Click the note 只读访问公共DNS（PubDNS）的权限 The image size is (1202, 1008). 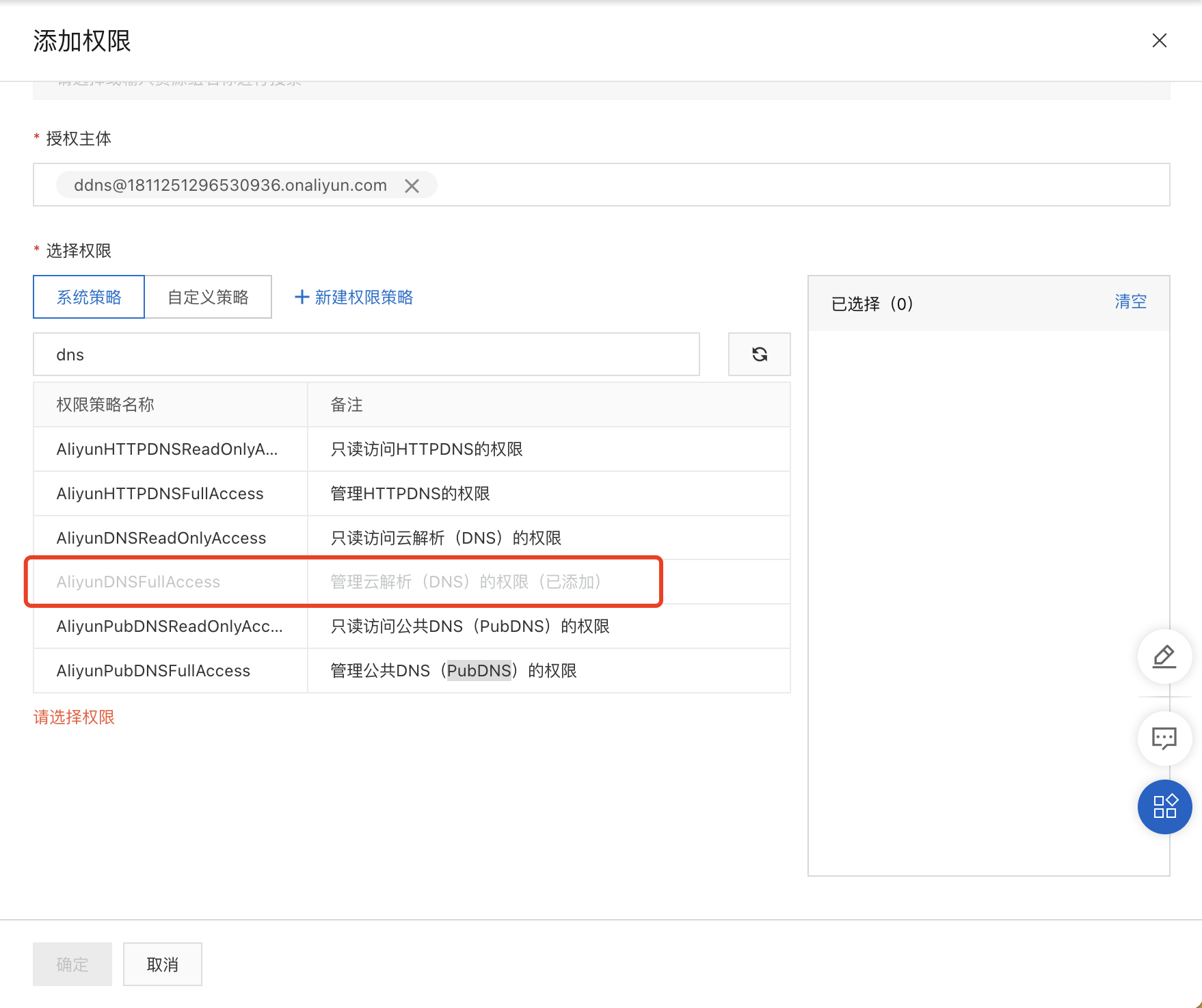coord(470,626)
